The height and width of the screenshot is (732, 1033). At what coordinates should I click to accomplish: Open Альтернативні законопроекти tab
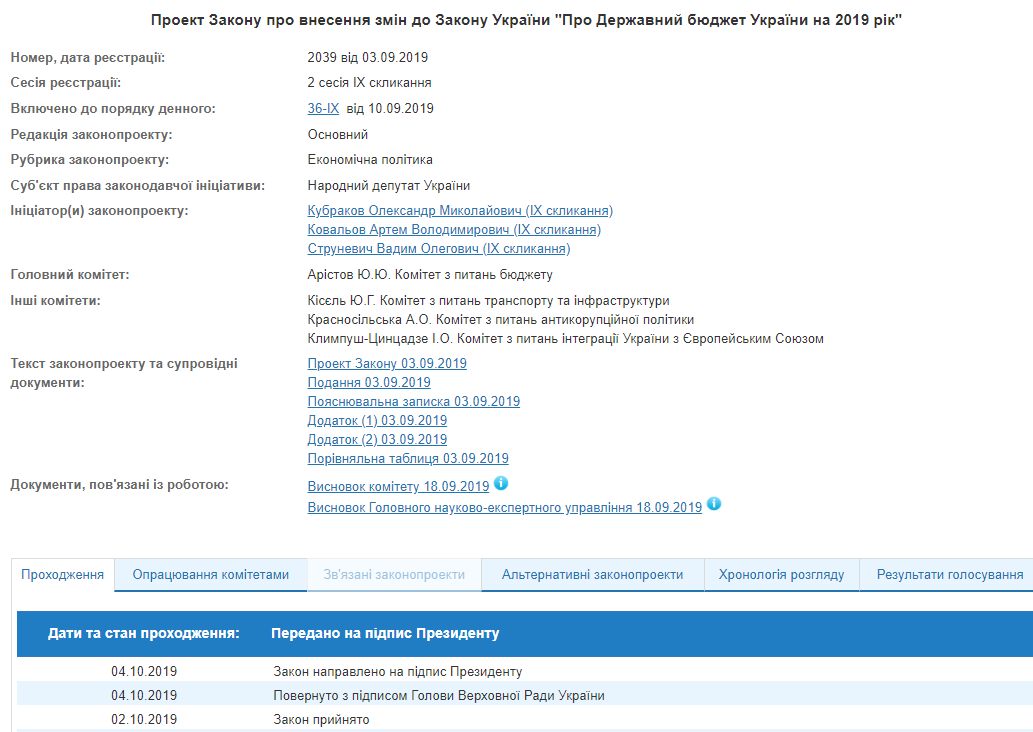tap(592, 575)
